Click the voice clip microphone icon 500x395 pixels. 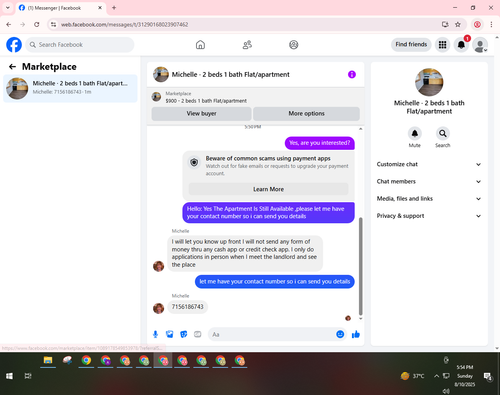[155, 334]
